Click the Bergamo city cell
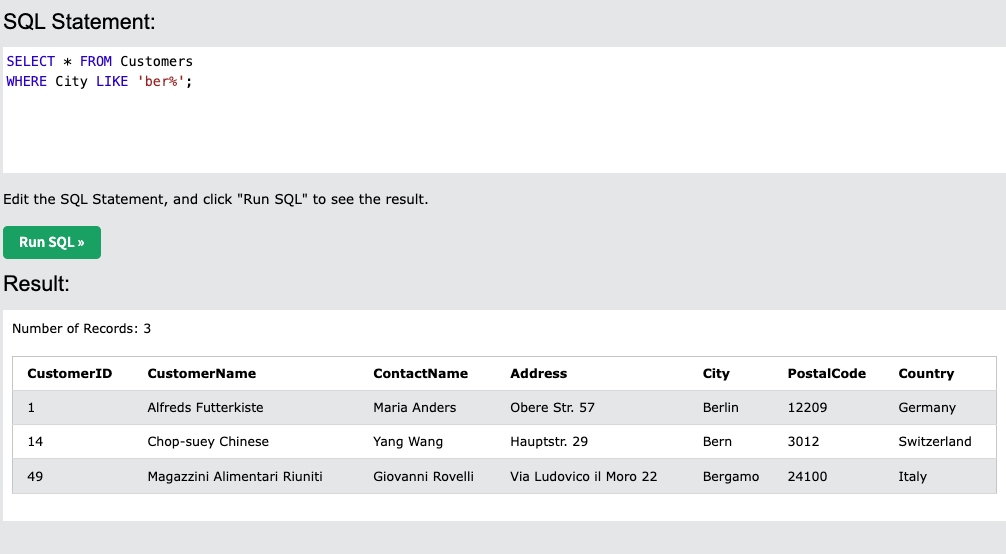 click(x=731, y=476)
